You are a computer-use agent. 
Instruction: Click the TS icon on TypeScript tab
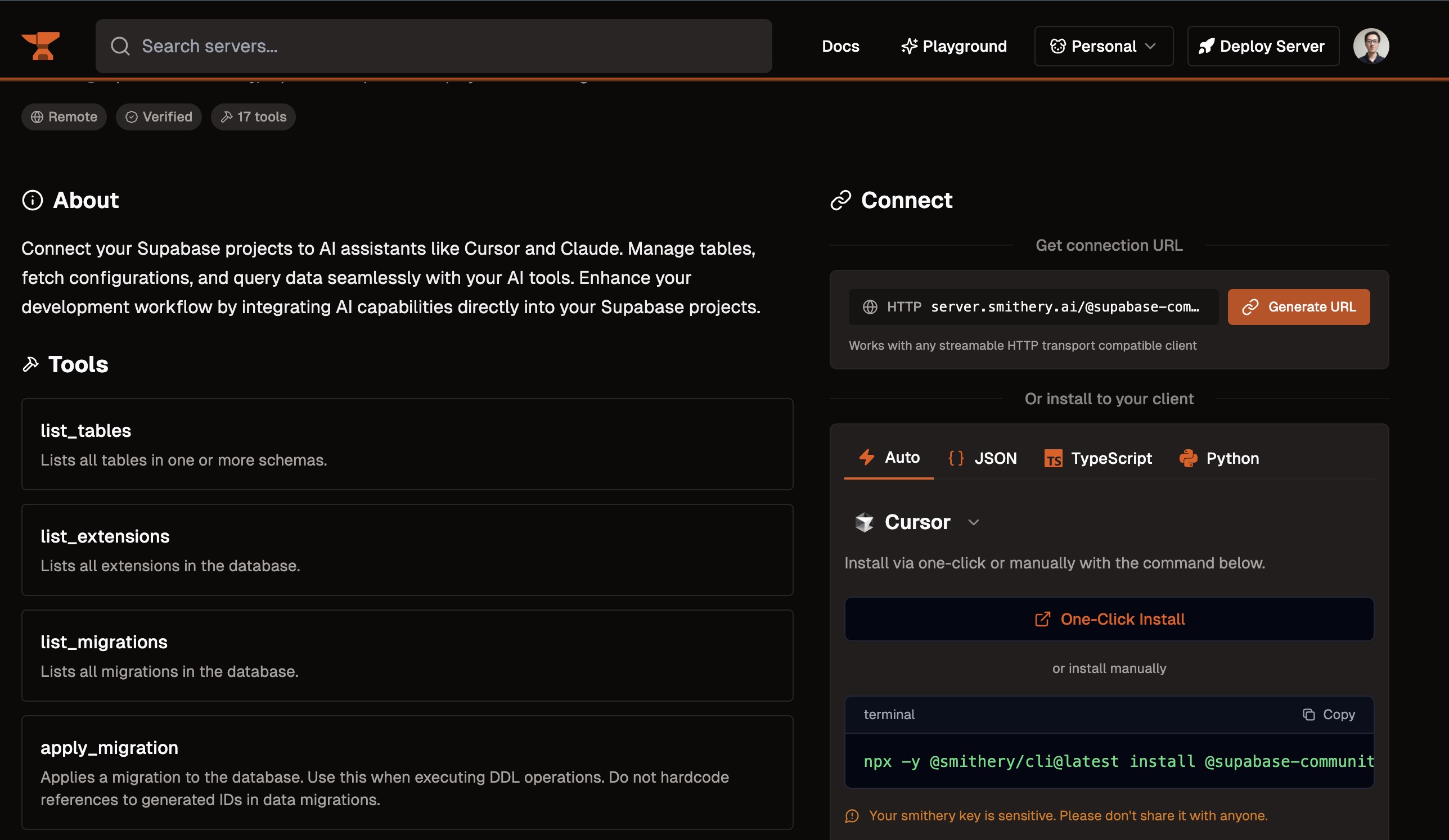point(1054,458)
